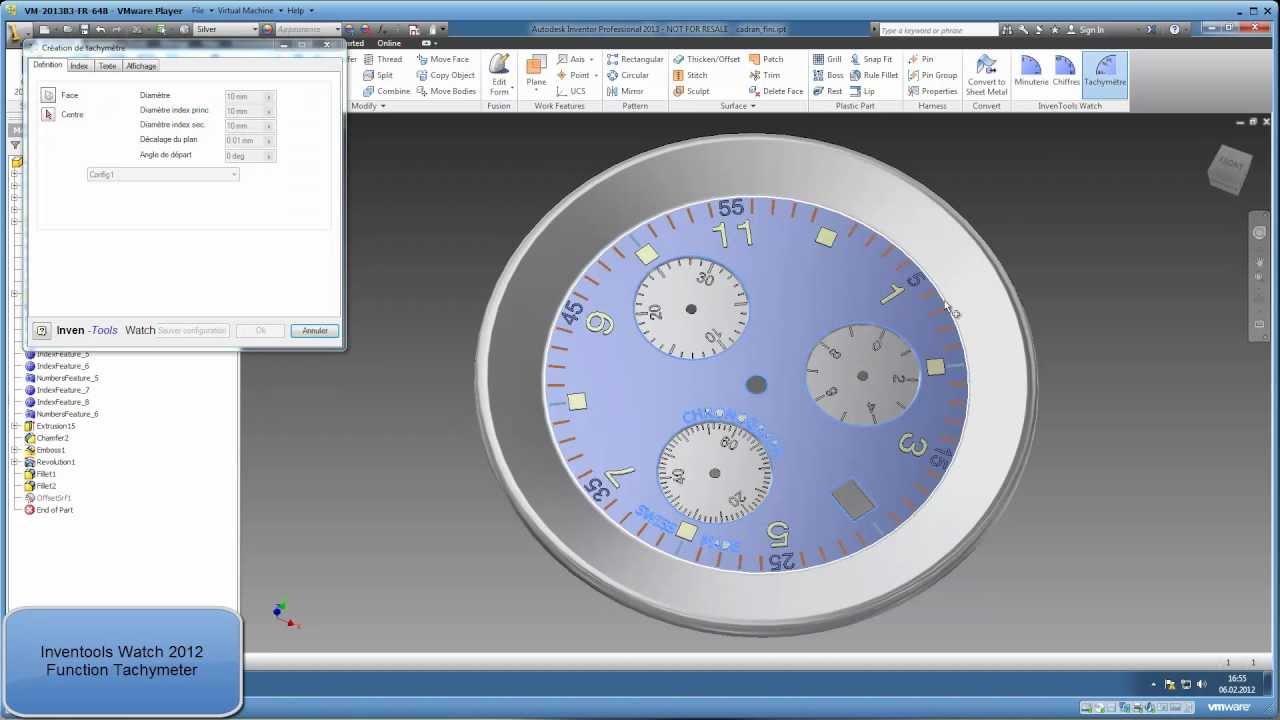
Task: Switch to the Texte tab
Action: 107,66
